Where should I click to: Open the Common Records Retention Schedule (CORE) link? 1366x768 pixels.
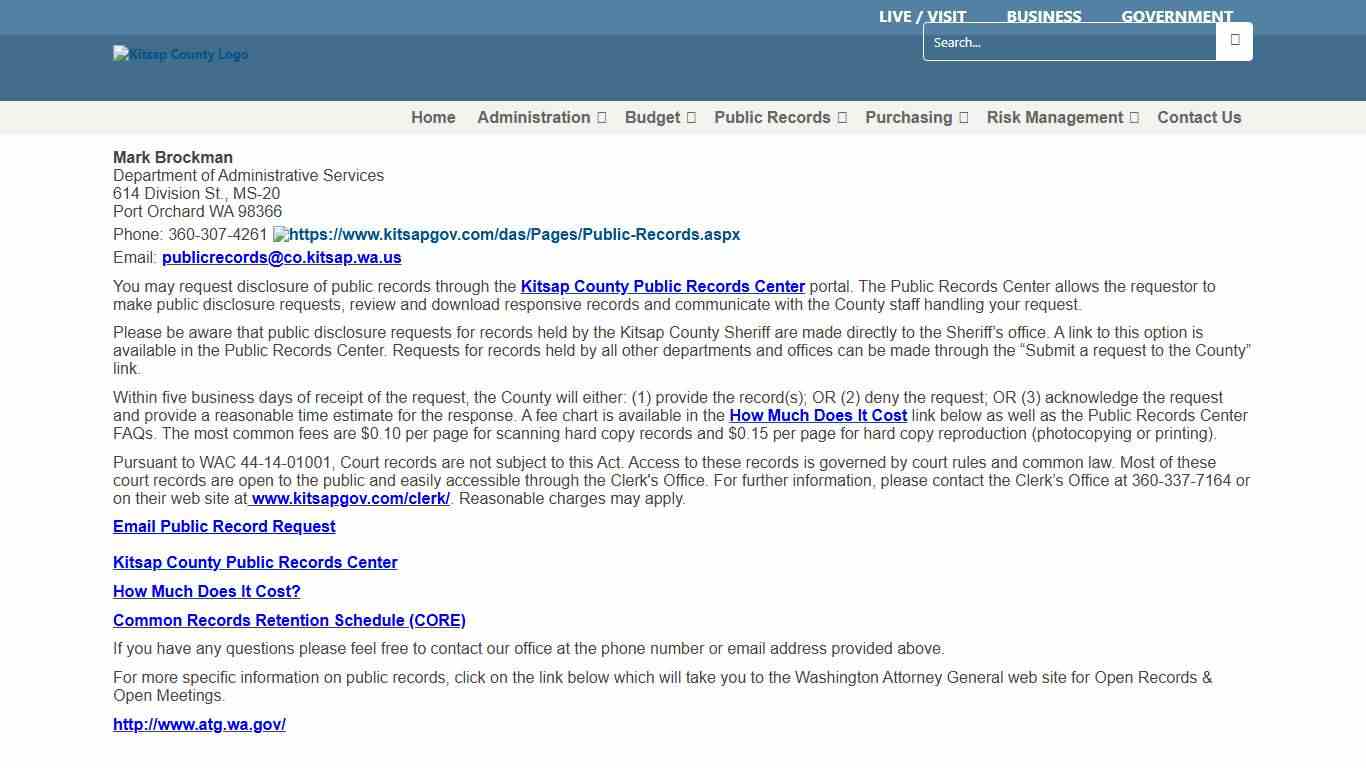tap(289, 620)
